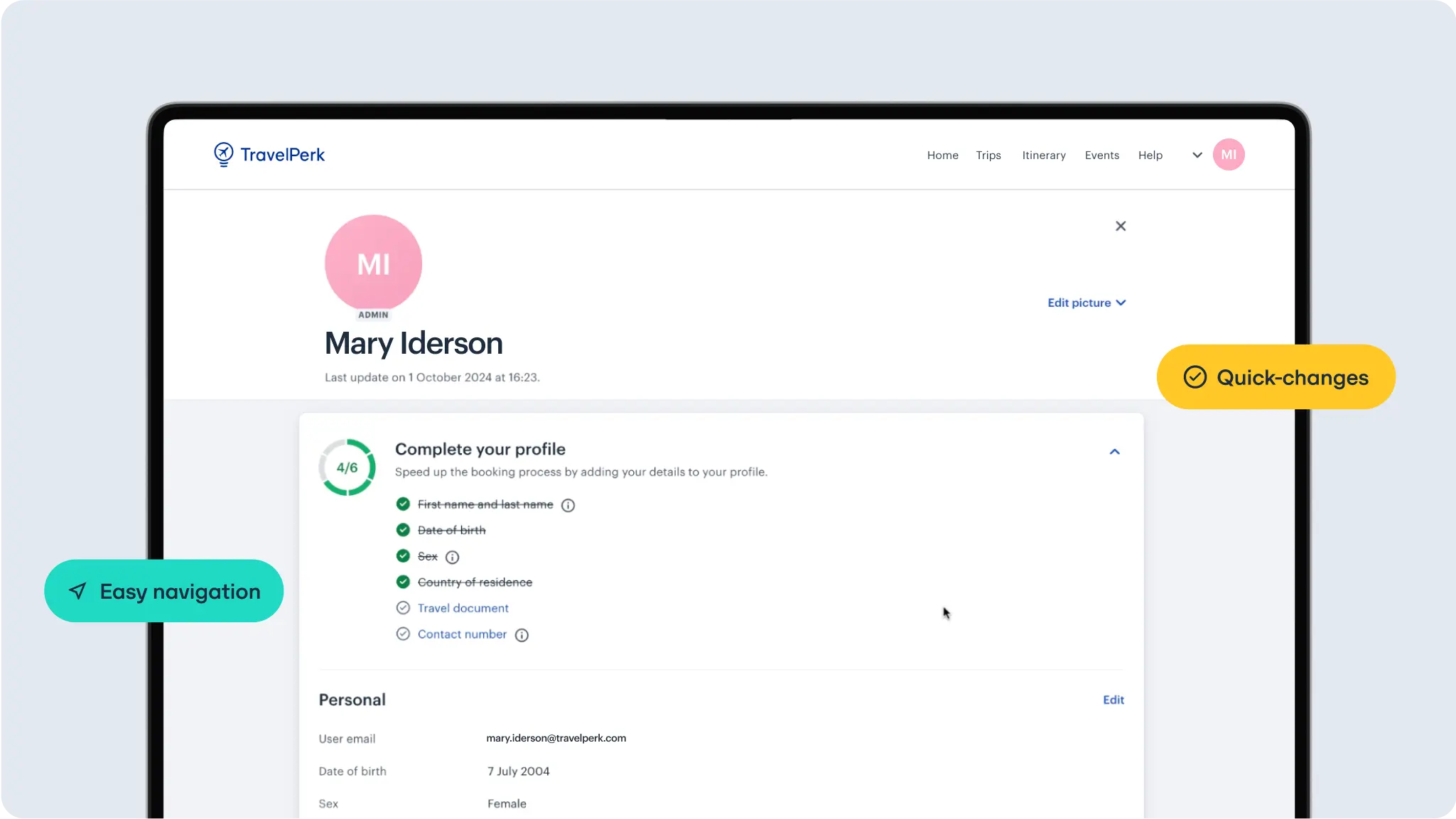Collapse the Complete your profile section
1456x819 pixels.
(1113, 452)
